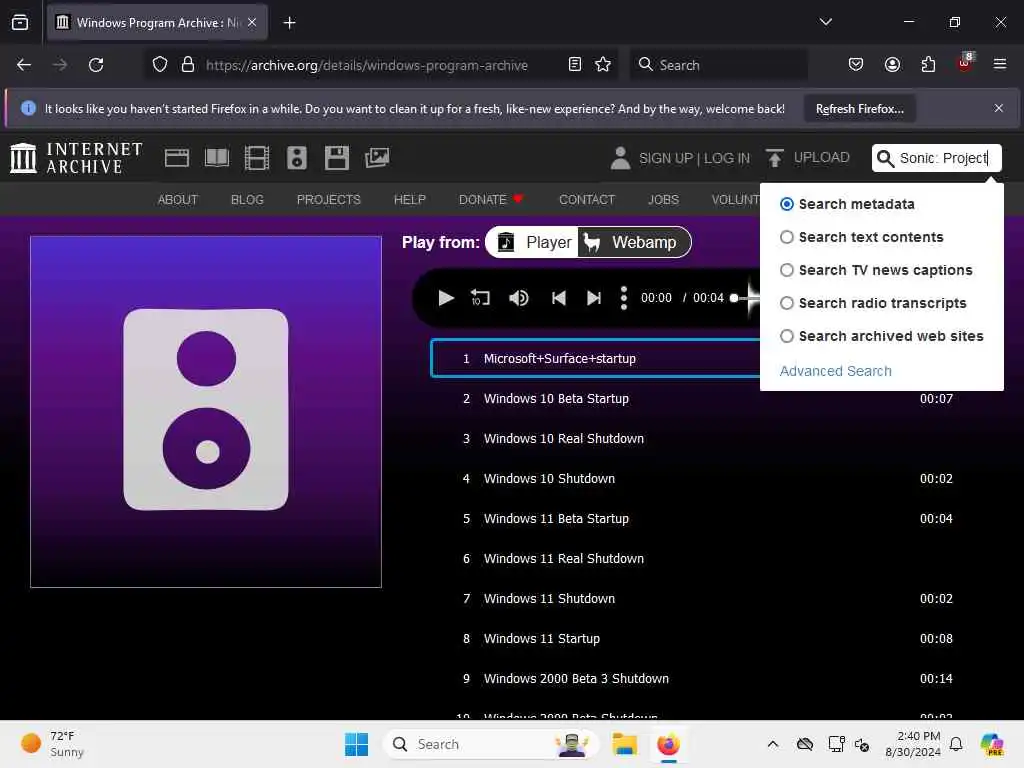Viewport: 1024px width, 768px height.
Task: Switch playback to Webamp
Action: tap(634, 242)
